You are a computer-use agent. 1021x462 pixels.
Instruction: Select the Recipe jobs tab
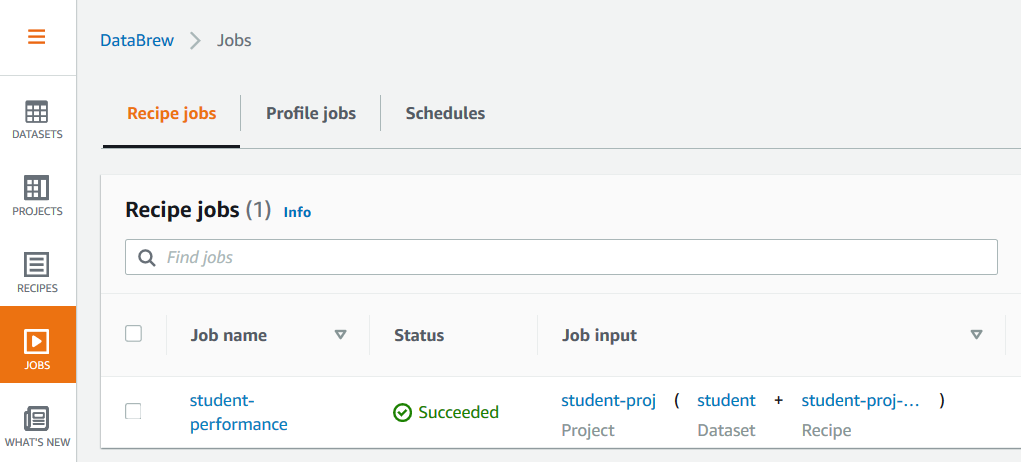coord(171,113)
